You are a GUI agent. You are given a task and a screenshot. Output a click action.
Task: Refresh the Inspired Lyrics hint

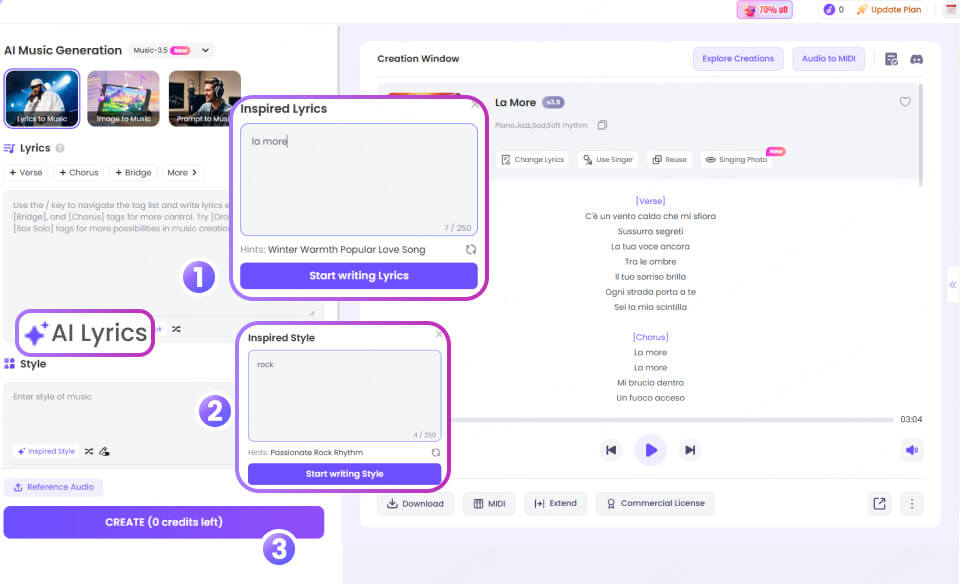(x=471, y=249)
